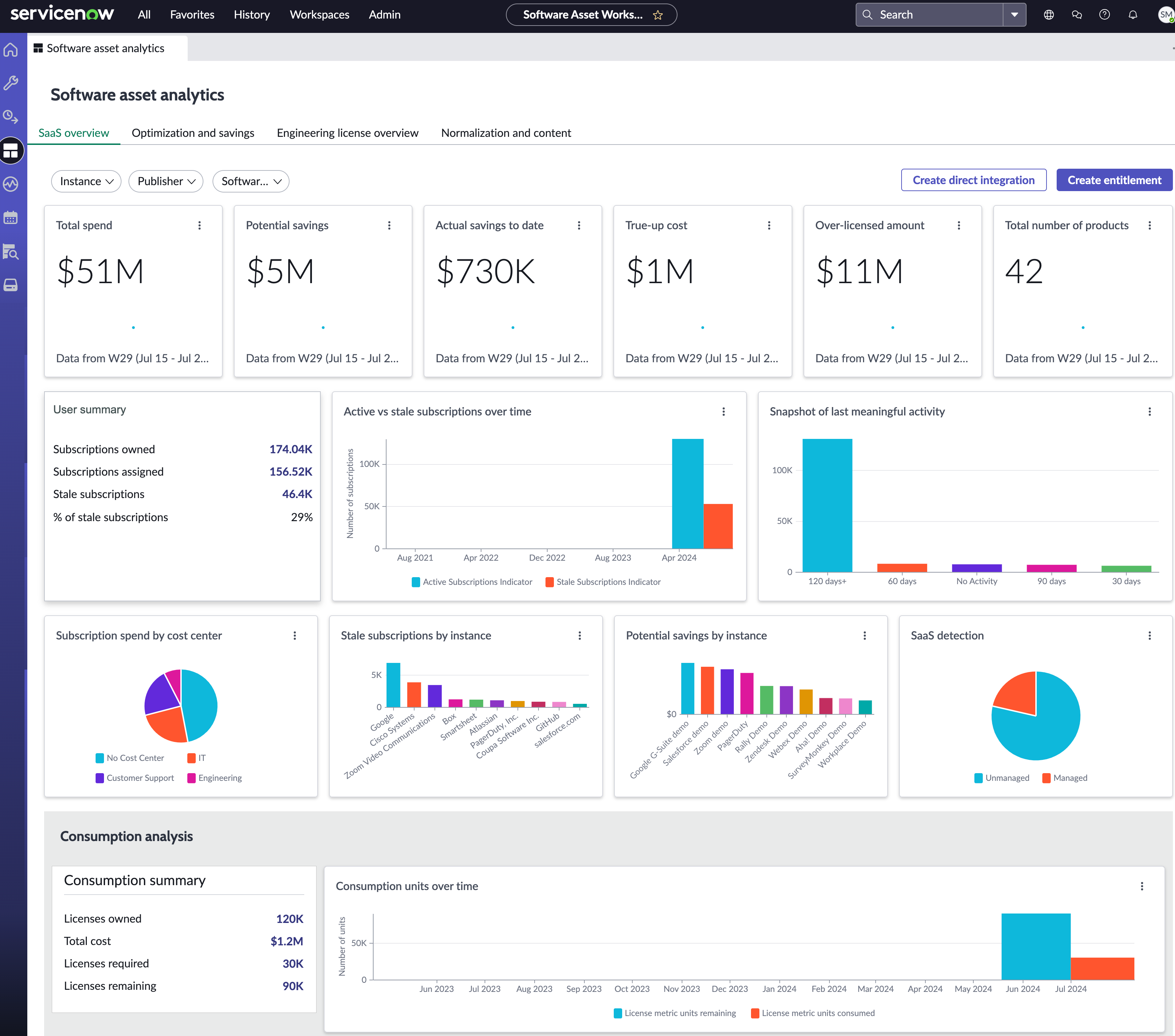This screenshot has height=1036, width=1175.
Task: Select the dashboard analytics sidebar icon
Action: (x=11, y=150)
